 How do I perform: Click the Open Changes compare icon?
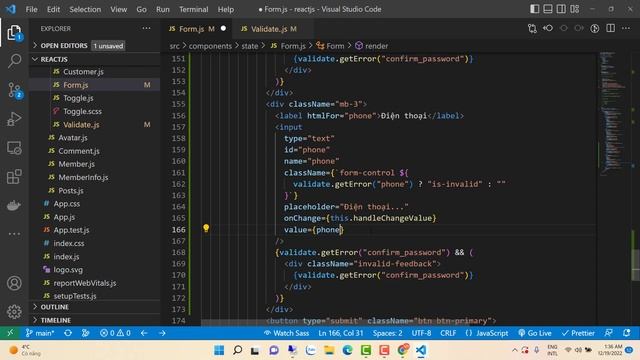(x=532, y=29)
